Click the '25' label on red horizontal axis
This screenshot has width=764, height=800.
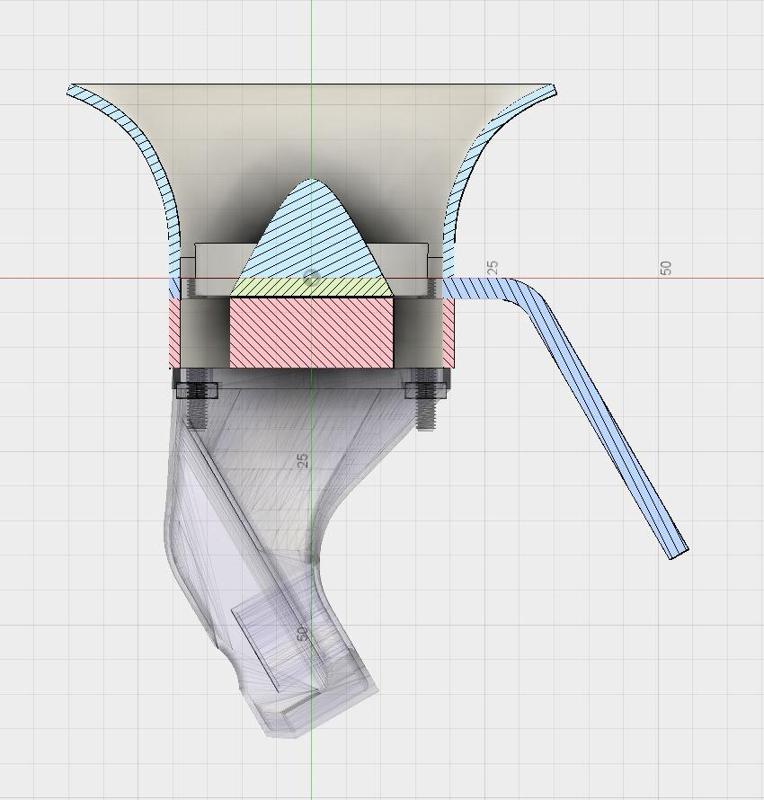(x=492, y=267)
